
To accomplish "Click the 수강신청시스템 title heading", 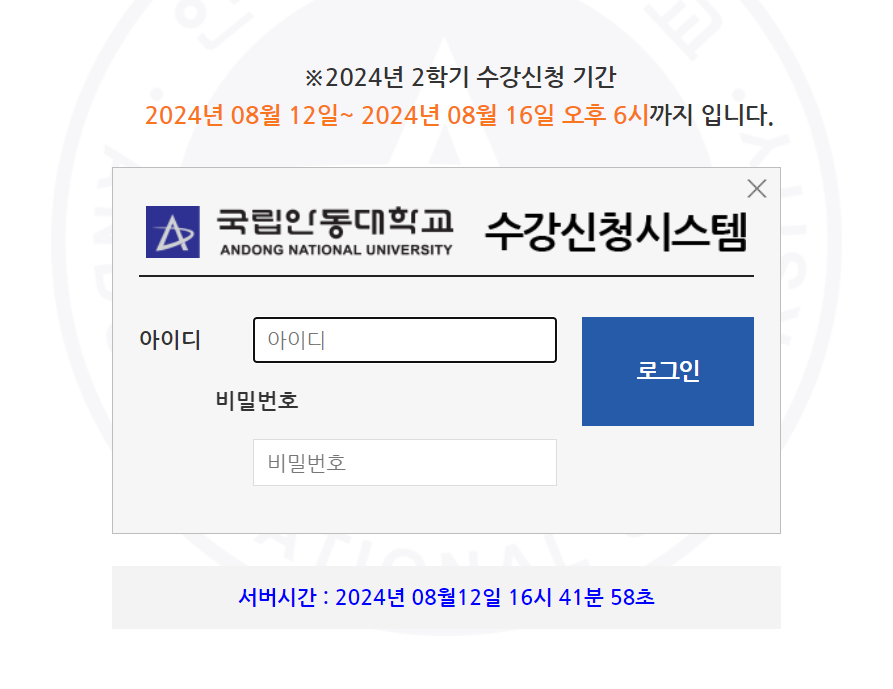I will click(616, 232).
